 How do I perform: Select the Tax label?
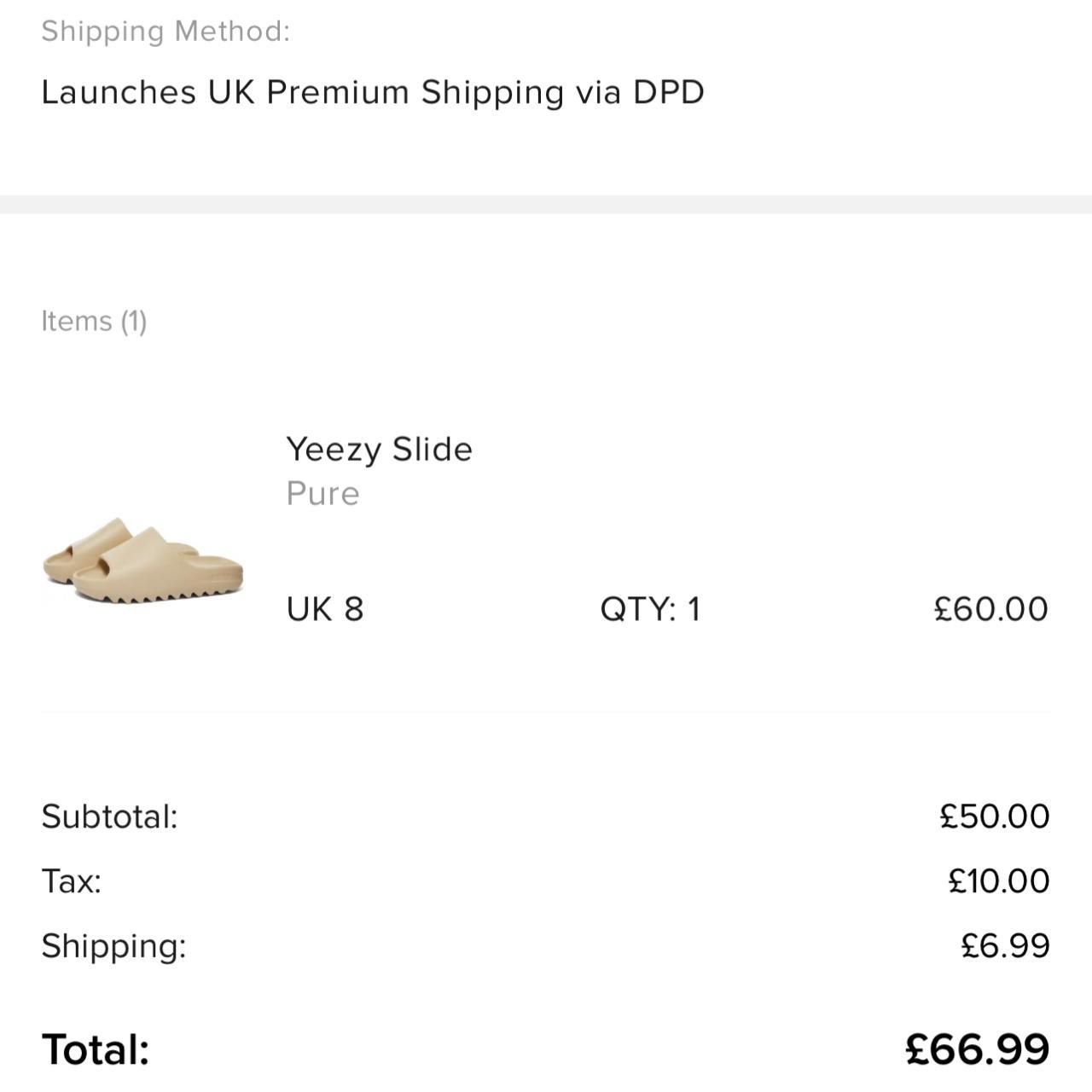click(72, 881)
